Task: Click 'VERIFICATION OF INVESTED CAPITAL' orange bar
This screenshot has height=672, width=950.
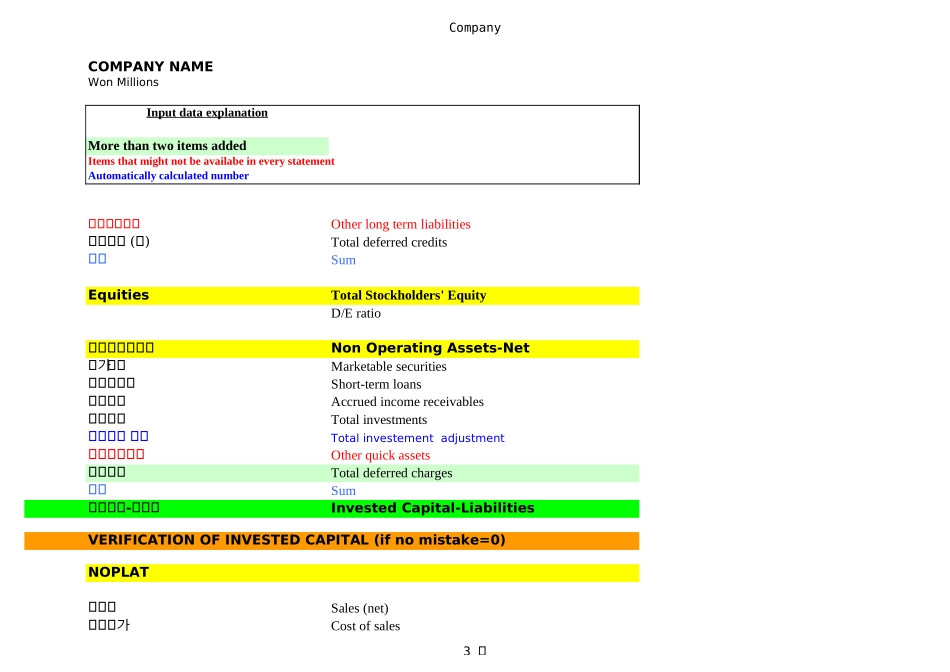Action: pos(331,541)
